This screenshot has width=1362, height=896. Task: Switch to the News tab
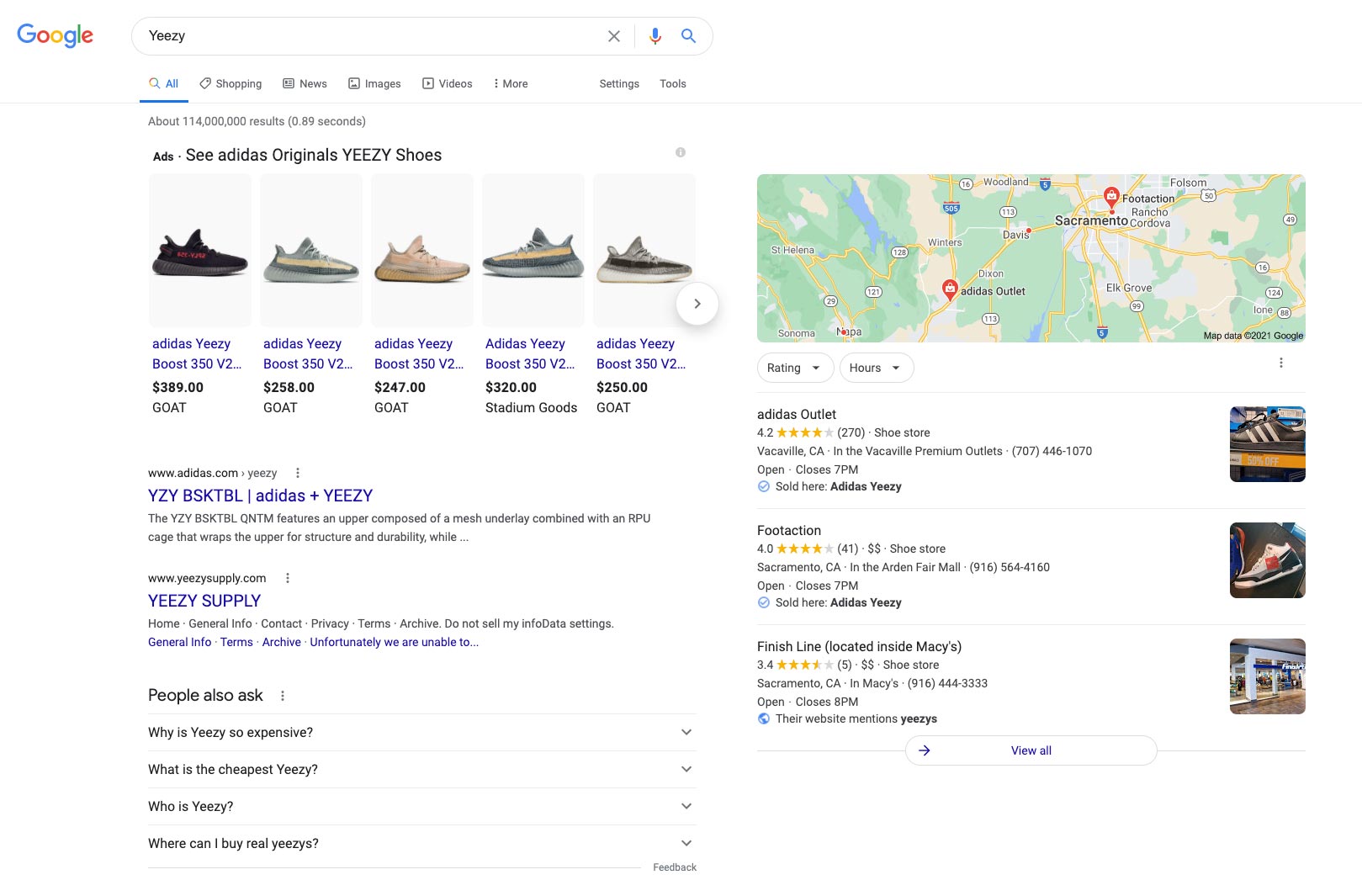click(x=305, y=83)
